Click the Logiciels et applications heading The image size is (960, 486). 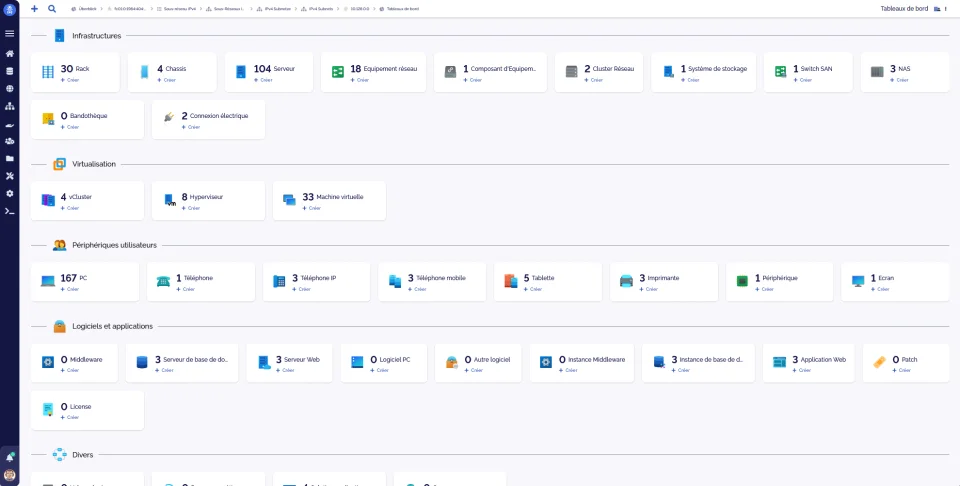tap(113, 326)
